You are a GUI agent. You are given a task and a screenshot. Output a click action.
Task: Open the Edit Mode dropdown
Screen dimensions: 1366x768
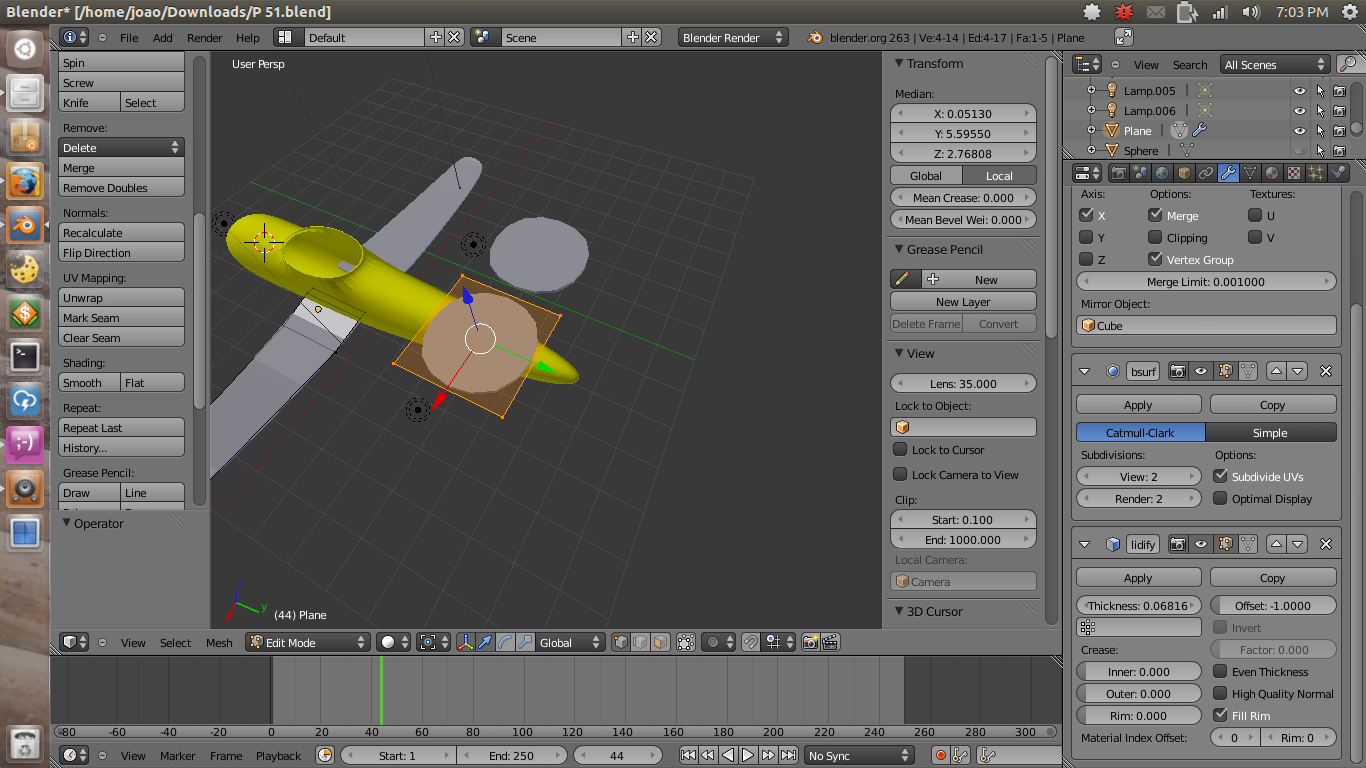click(308, 642)
